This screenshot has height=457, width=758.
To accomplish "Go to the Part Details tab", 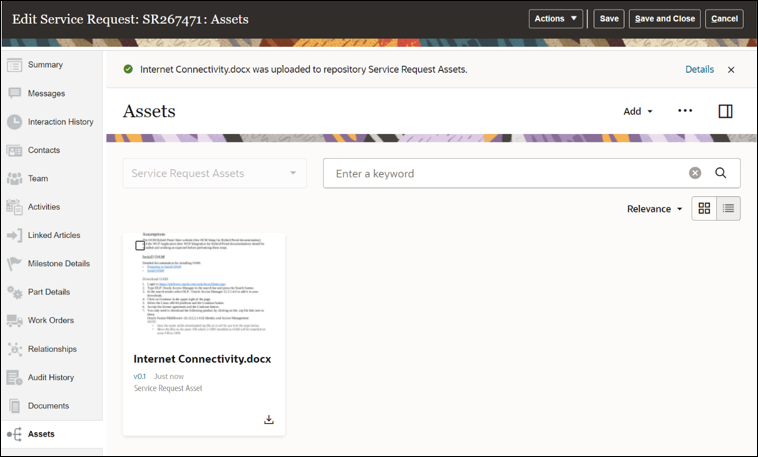I will [49, 292].
